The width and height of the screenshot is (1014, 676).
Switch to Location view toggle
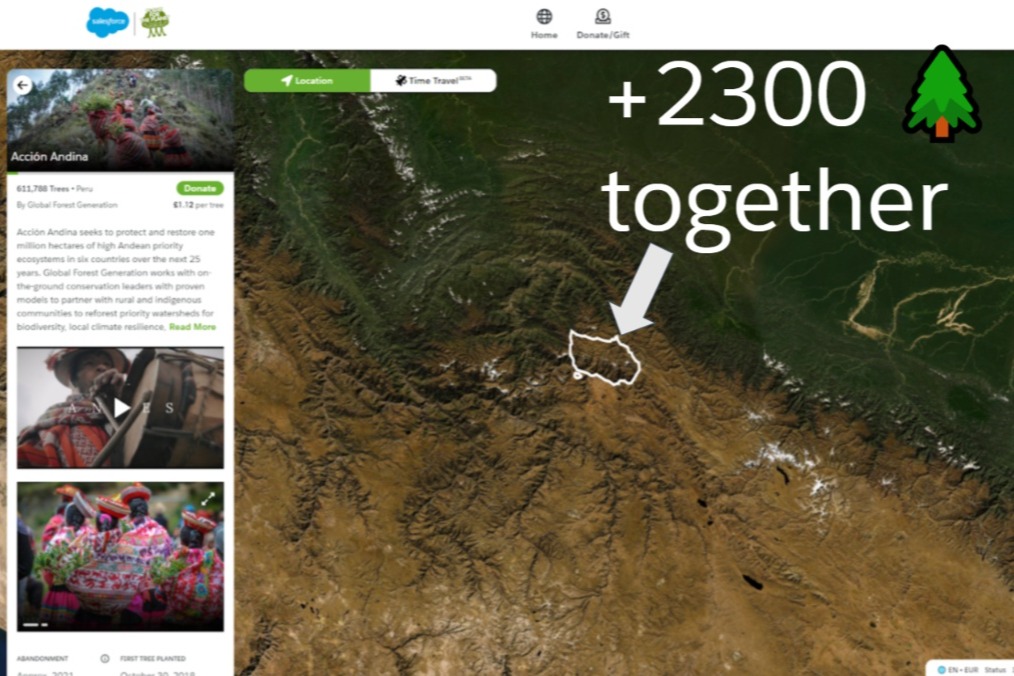(307, 81)
